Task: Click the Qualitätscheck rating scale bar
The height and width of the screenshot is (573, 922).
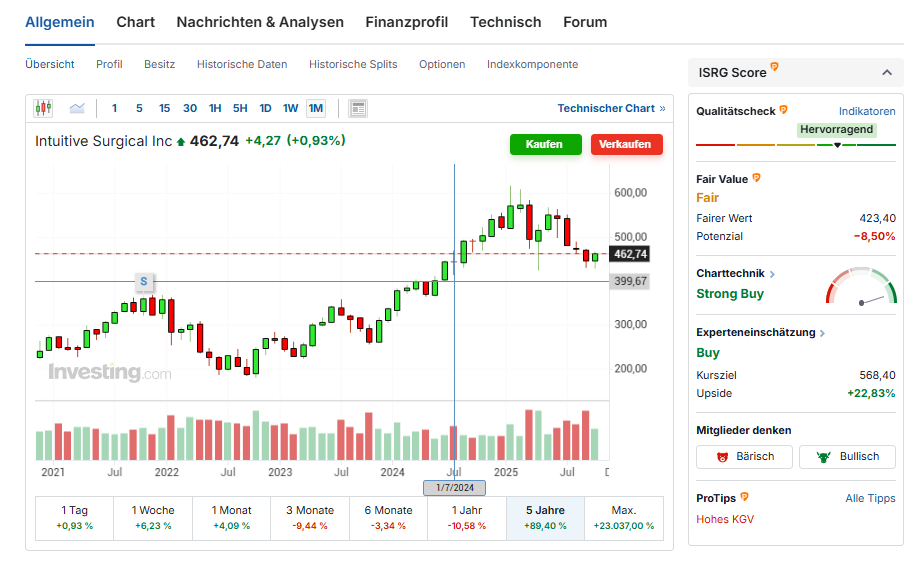Action: pos(795,146)
